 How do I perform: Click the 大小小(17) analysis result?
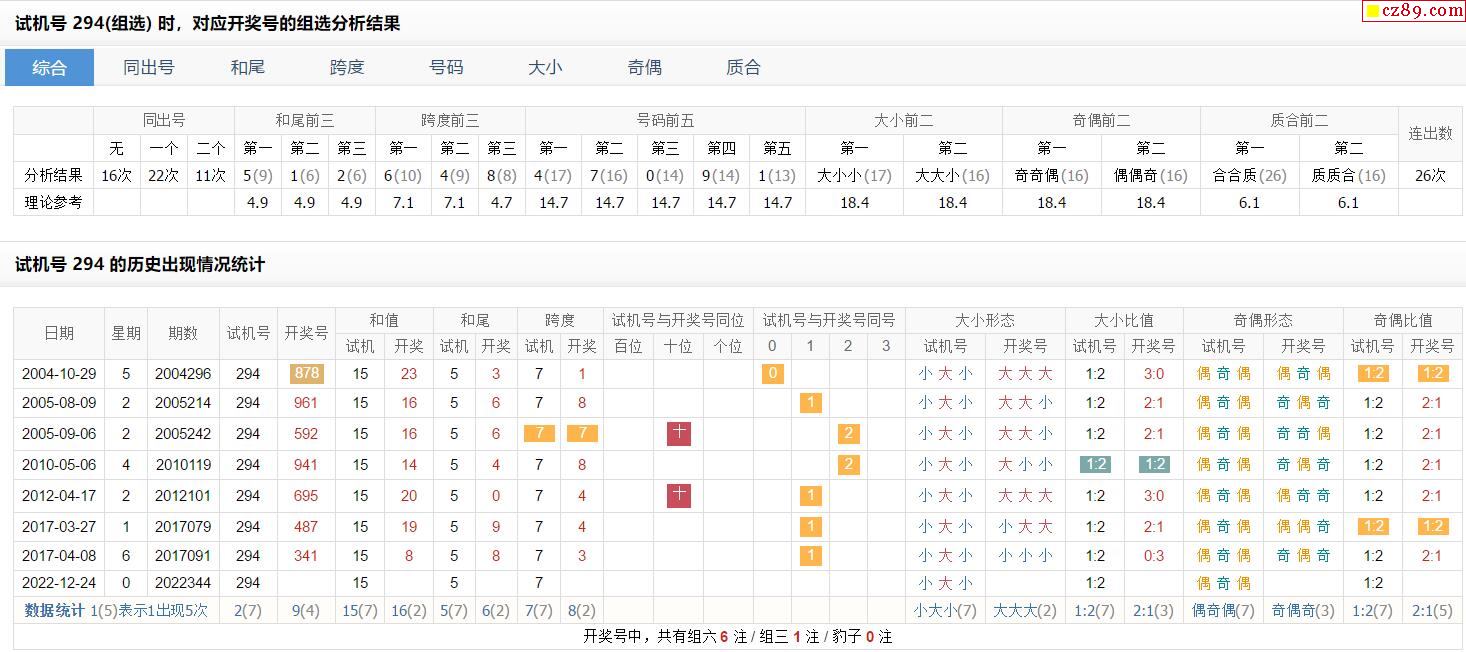point(854,175)
